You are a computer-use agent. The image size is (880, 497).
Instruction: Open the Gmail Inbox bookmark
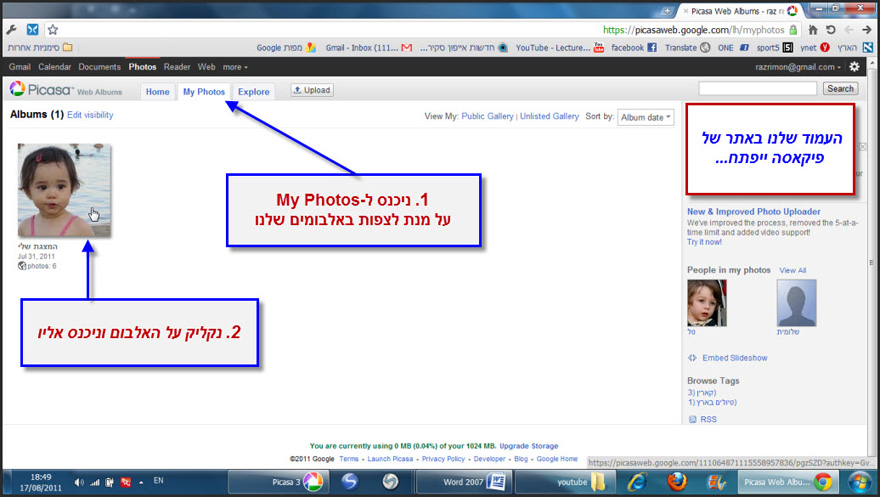369,48
